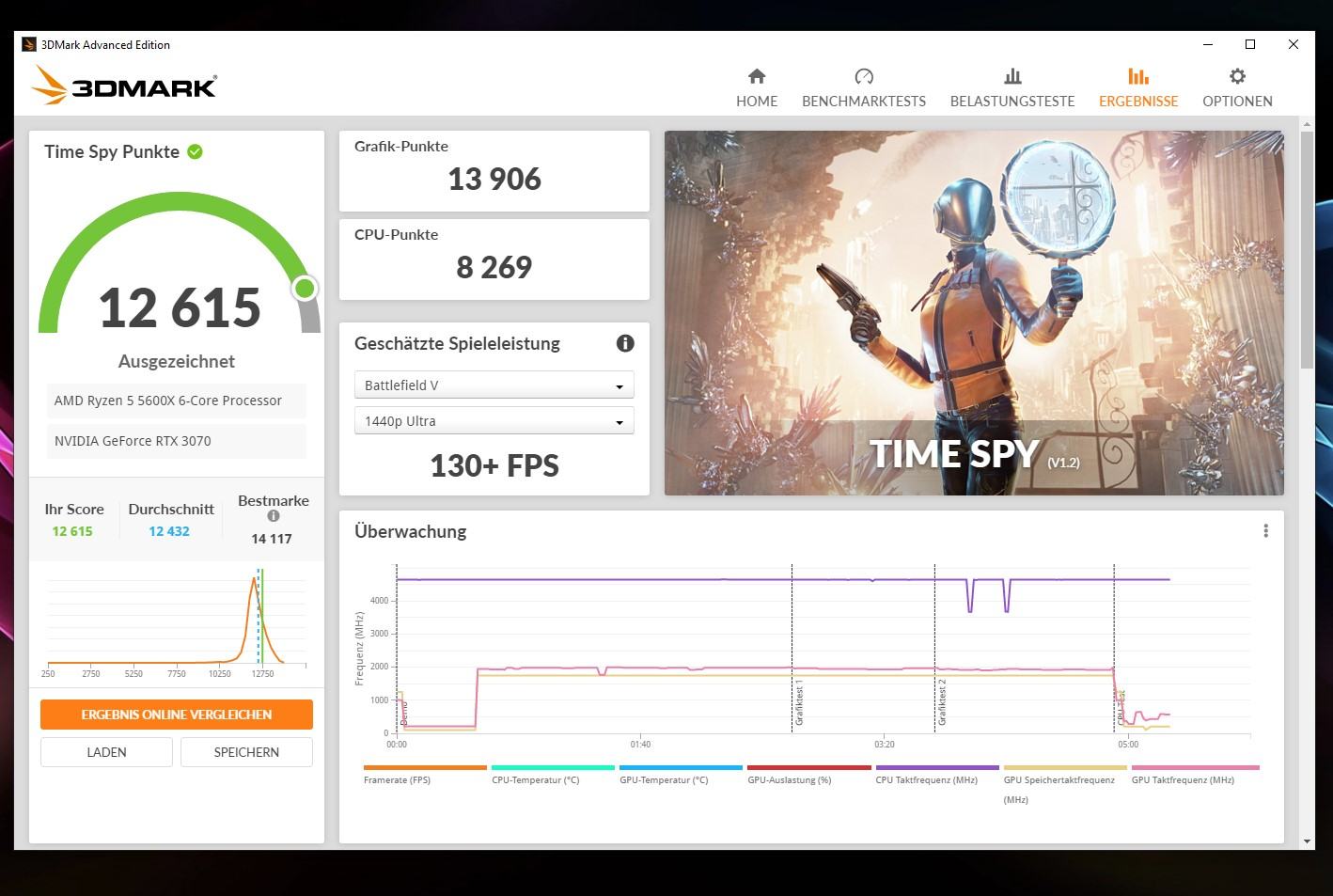Click 3DMark title bar app icon
The image size is (1333, 896).
[x=29, y=44]
